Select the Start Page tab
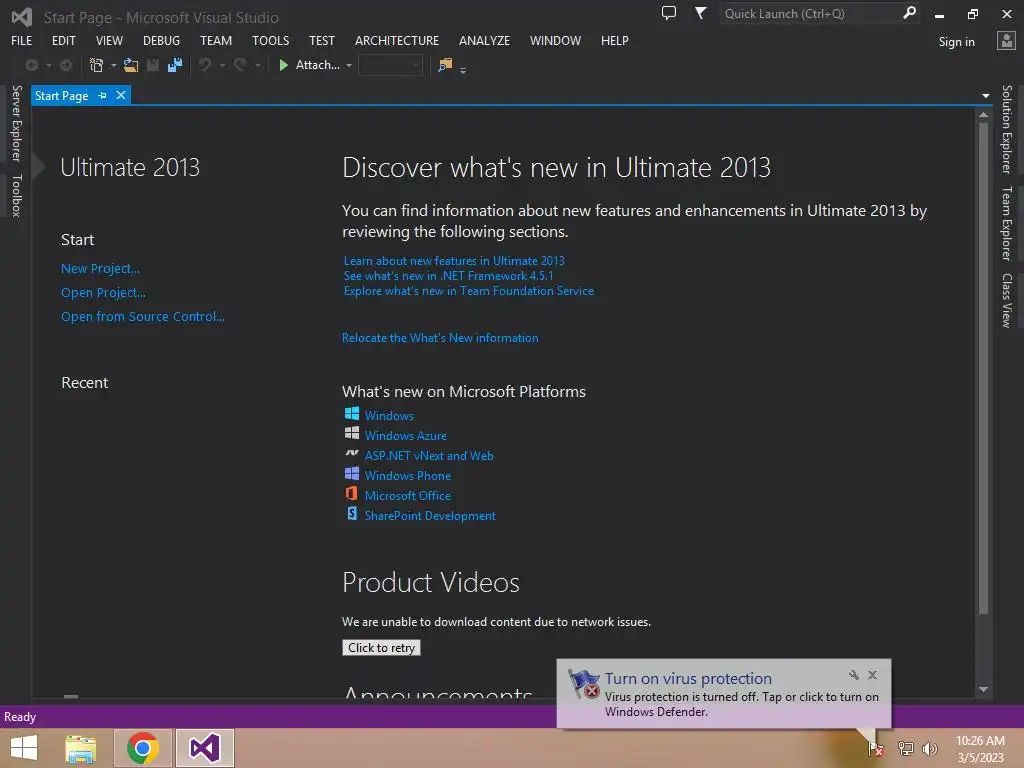Screen dimensions: 1024x768 click(x=61, y=96)
